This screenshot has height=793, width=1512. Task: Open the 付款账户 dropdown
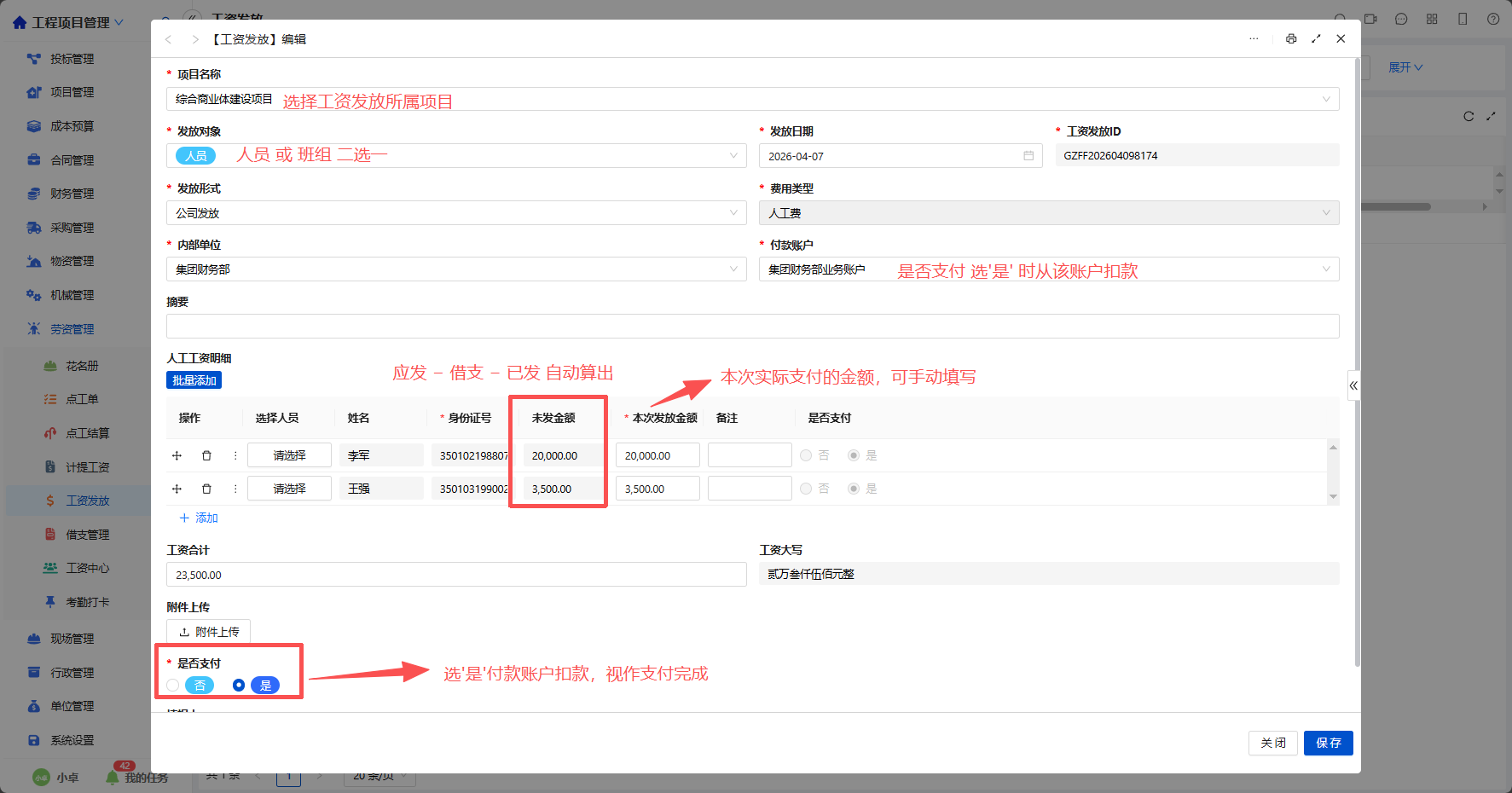pos(1049,269)
